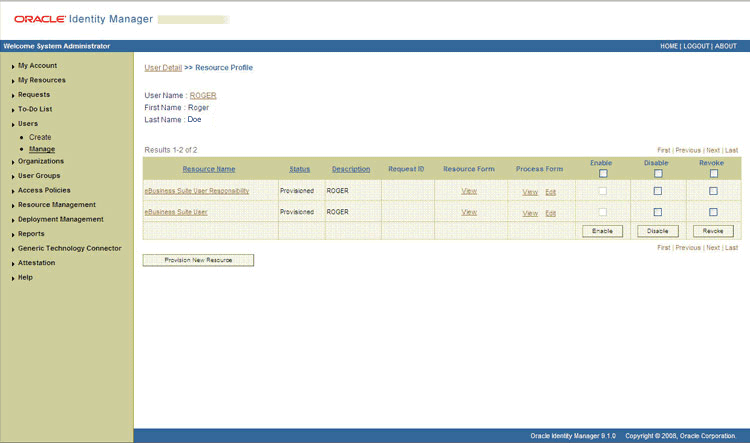Tick Revoke checkbox for eBusiness Suite User
Image resolution: width=750 pixels, height=443 pixels.
coord(714,212)
